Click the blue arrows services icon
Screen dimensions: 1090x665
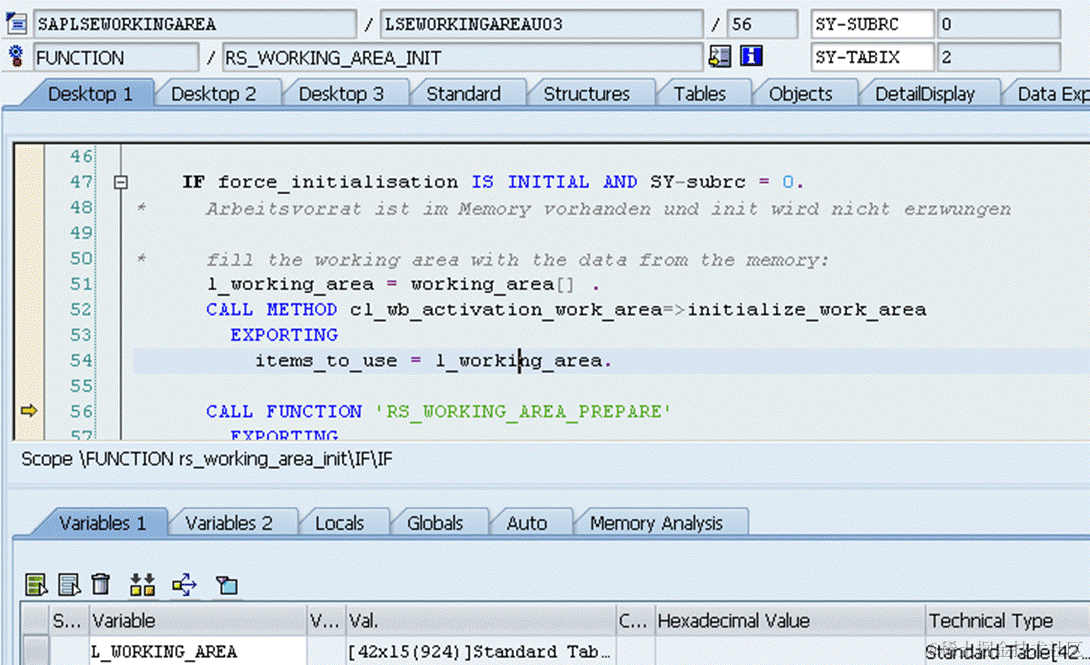coord(184,585)
